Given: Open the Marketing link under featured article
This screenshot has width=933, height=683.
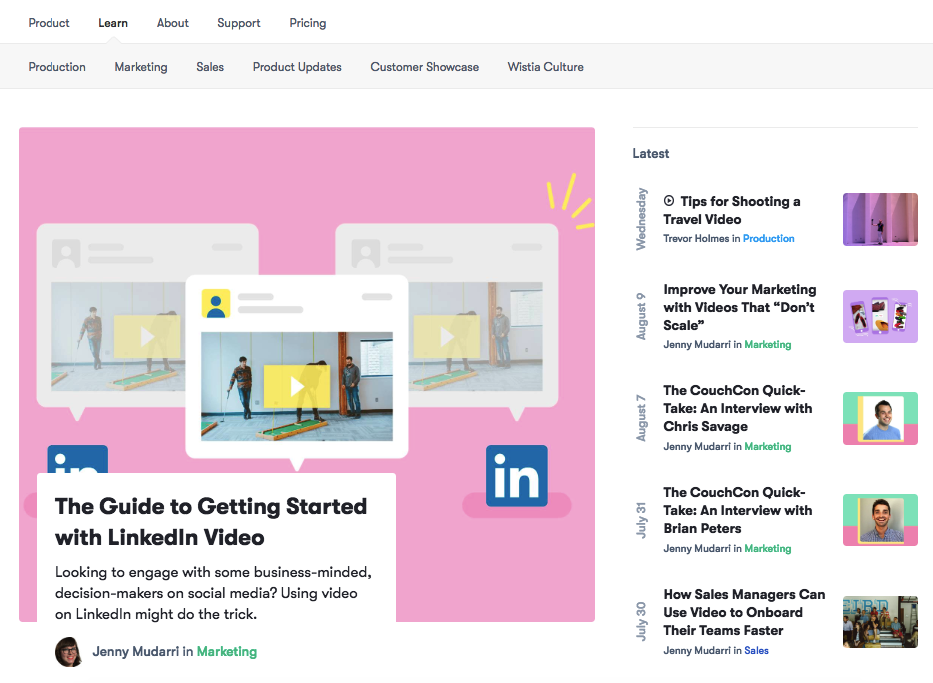Looking at the screenshot, I should (x=227, y=651).
